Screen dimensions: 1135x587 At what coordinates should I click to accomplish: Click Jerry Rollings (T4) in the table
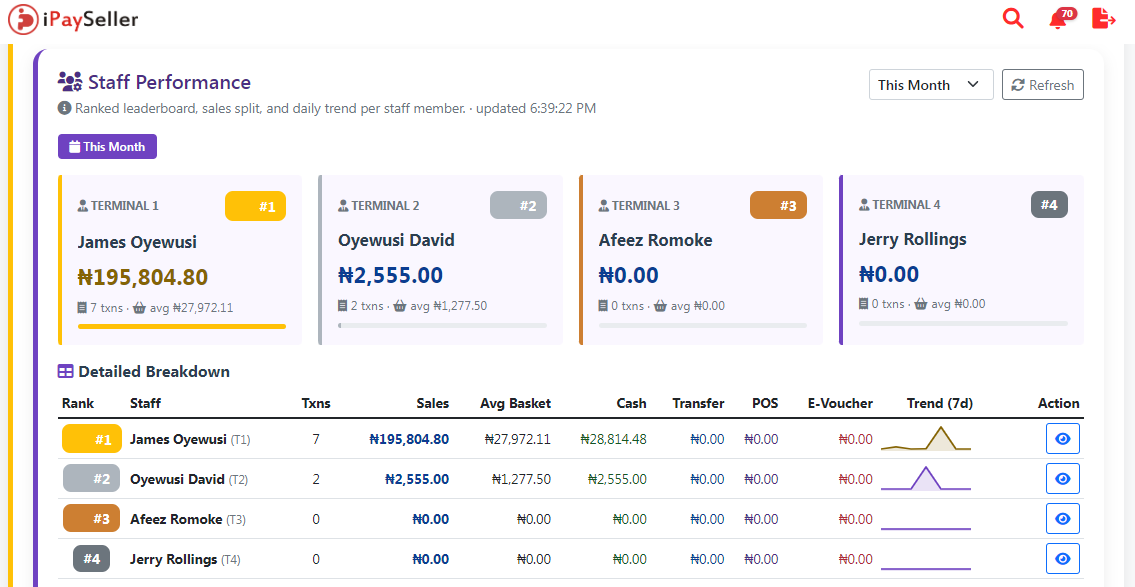[185, 559]
